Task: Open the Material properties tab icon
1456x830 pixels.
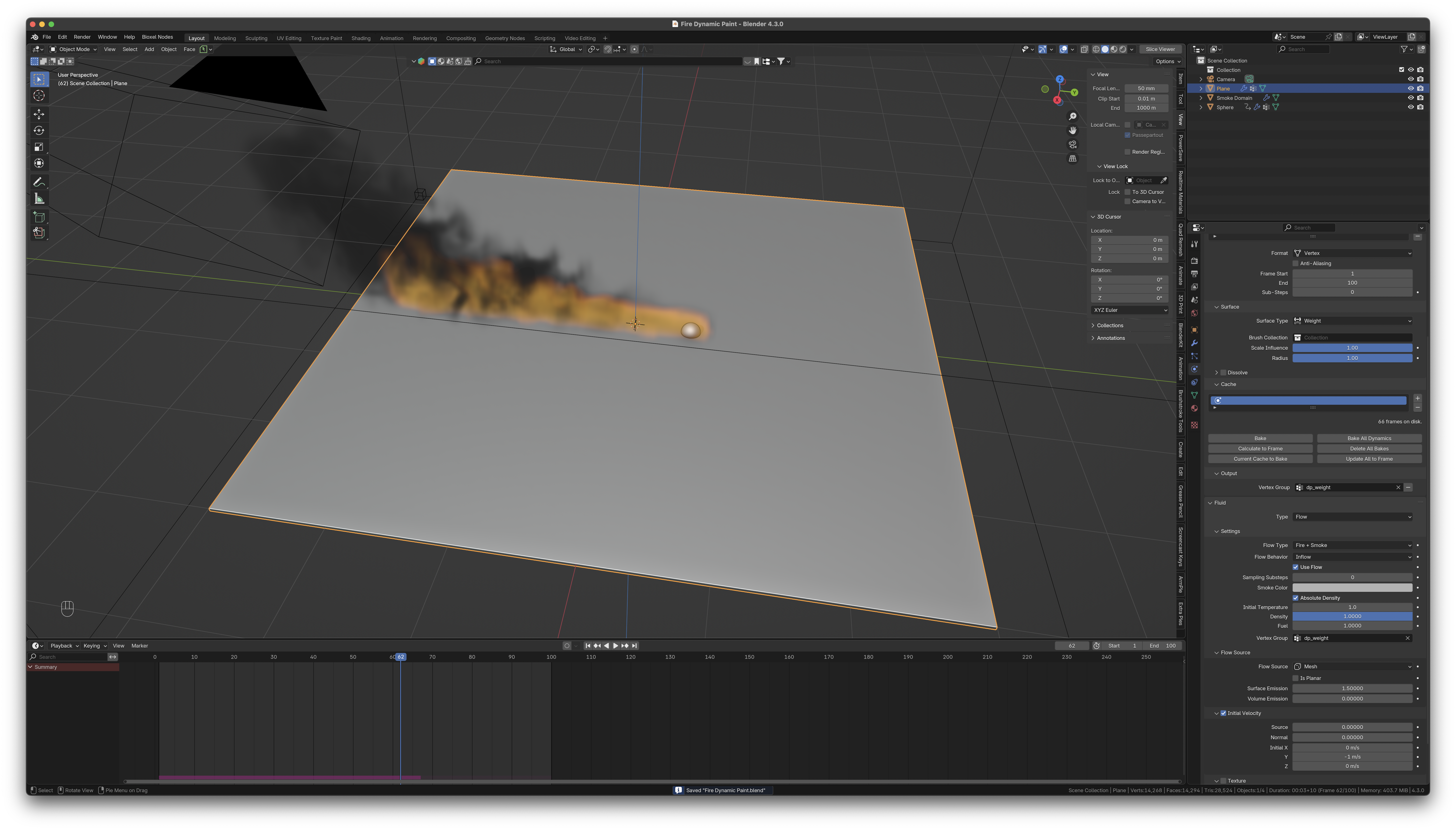Action: (1194, 408)
